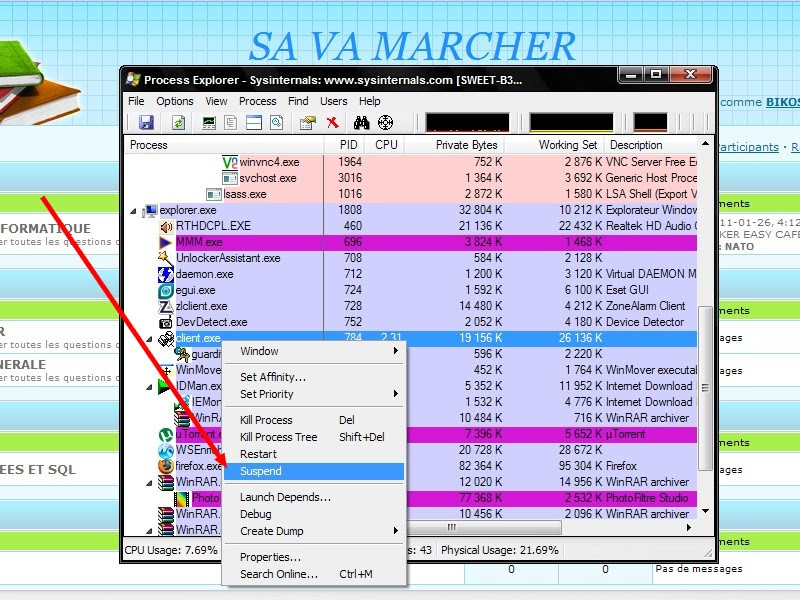This screenshot has height=600, width=800.
Task: Collapse the explorer.exe tree node
Action: tap(133, 211)
